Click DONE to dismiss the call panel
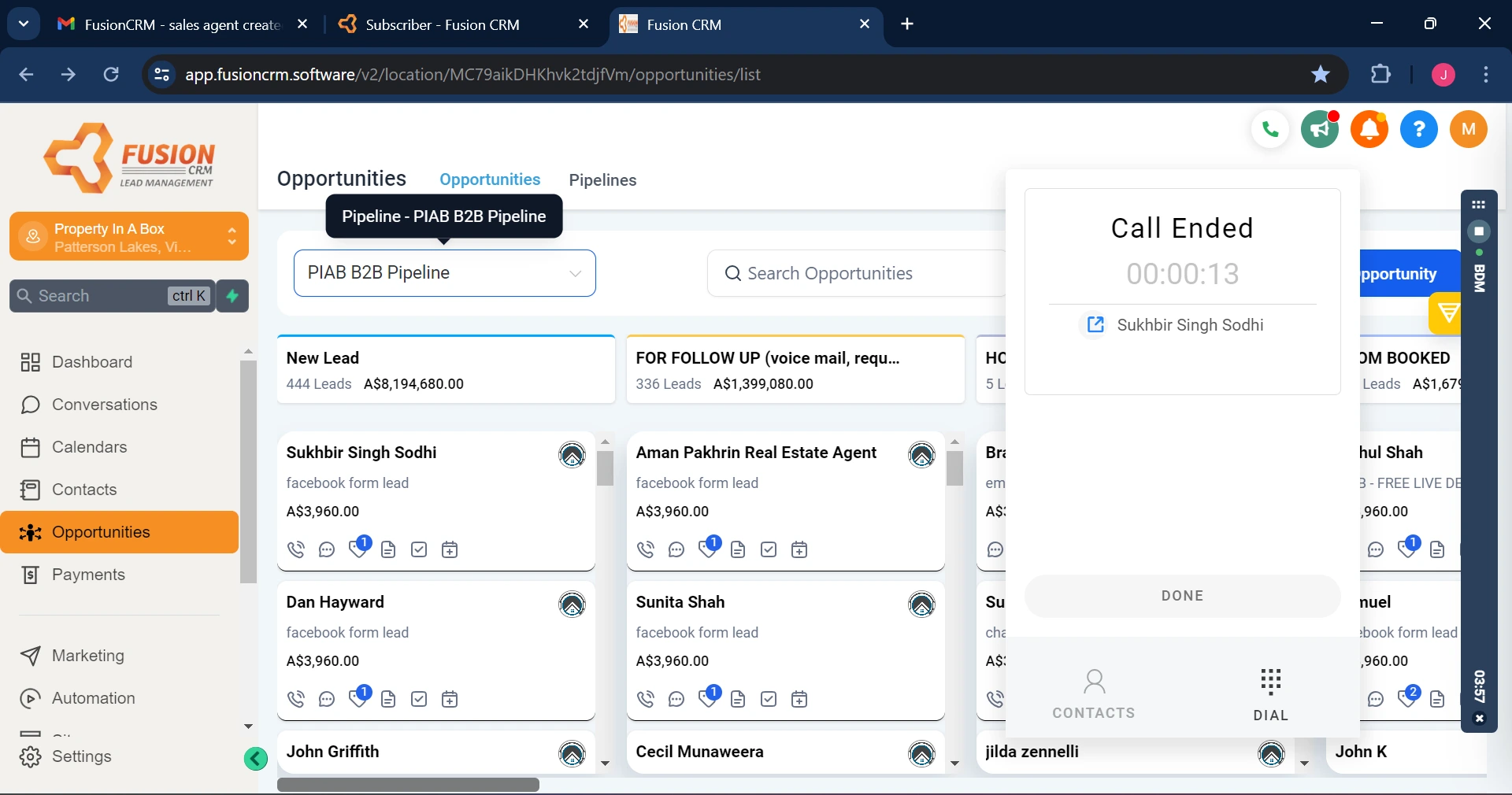Screen dimensions: 1512x795 [1182, 596]
